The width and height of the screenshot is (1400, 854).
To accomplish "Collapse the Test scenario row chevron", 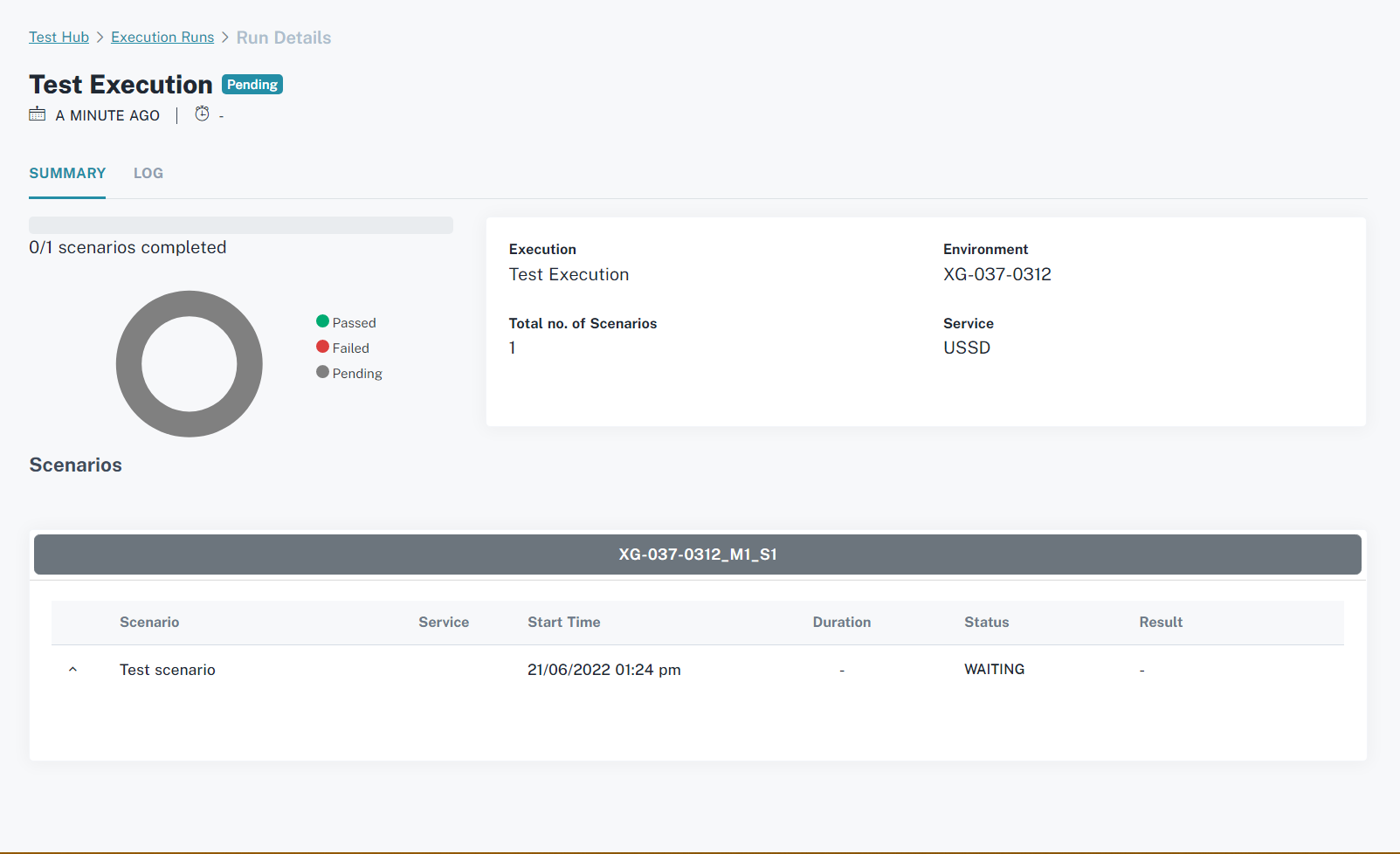I will click(73, 670).
